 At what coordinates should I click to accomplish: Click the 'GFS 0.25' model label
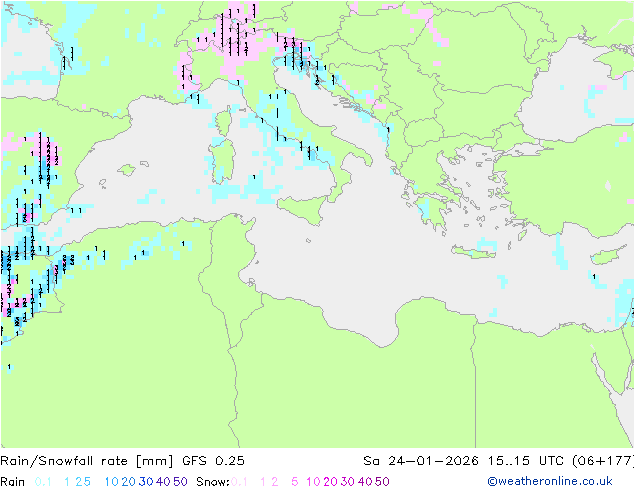213,461
